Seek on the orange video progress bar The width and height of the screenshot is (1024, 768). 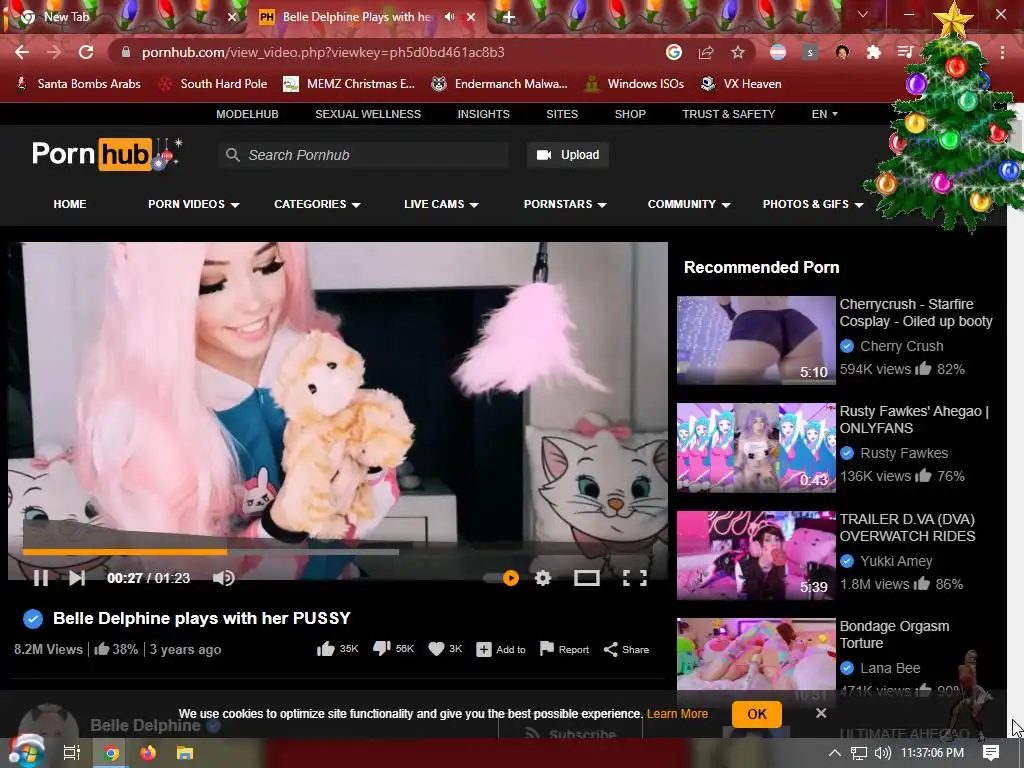pyautogui.click(x=210, y=552)
